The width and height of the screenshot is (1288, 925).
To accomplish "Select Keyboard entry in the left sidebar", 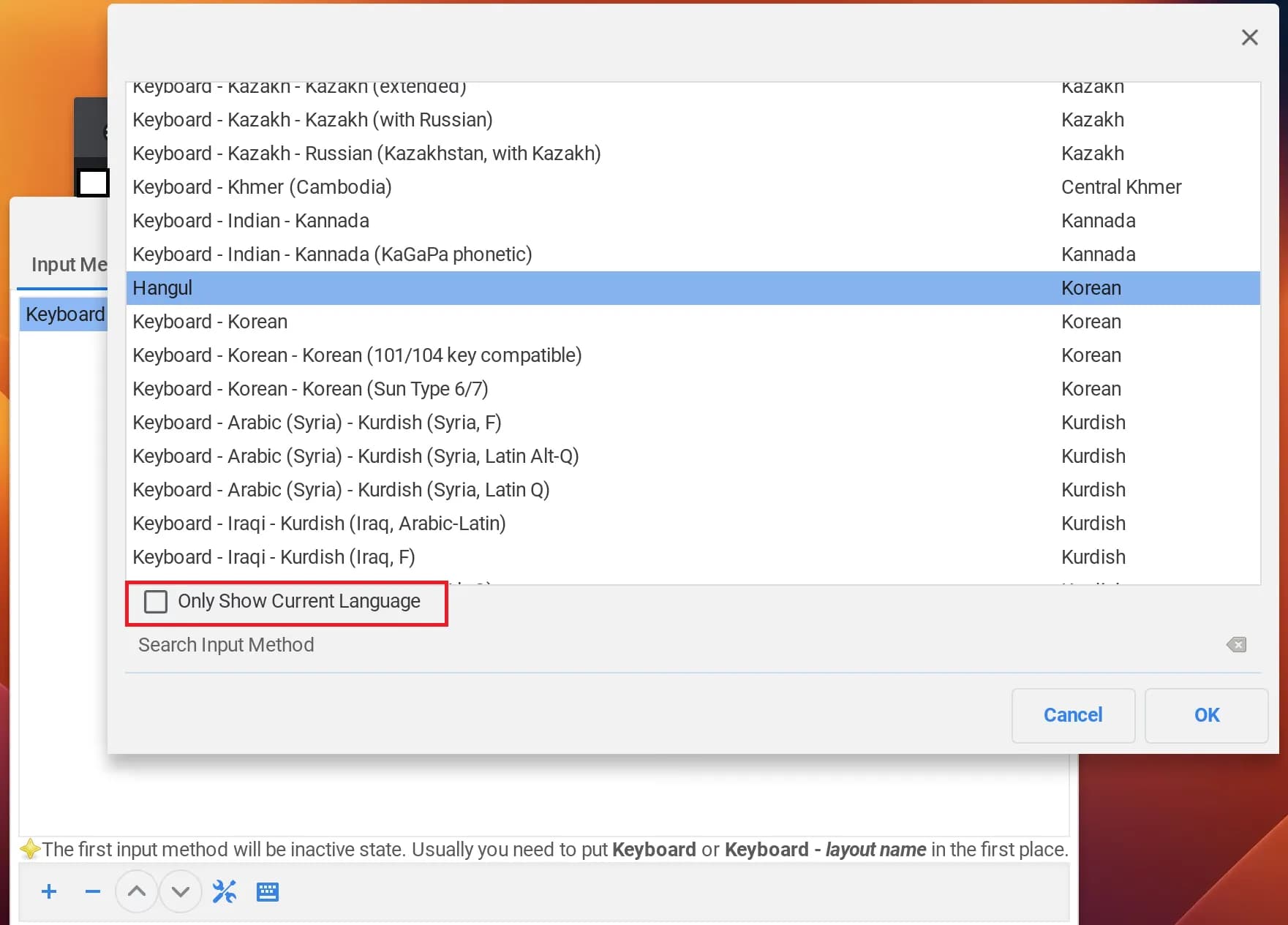I will click(x=64, y=314).
